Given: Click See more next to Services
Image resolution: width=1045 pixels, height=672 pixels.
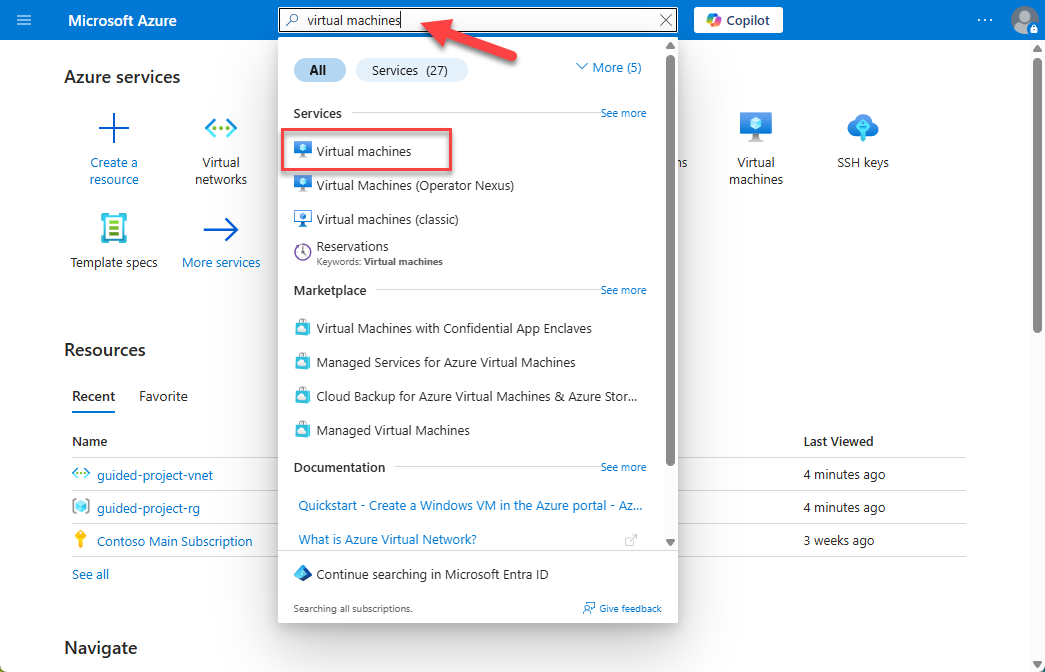Looking at the screenshot, I should (623, 113).
